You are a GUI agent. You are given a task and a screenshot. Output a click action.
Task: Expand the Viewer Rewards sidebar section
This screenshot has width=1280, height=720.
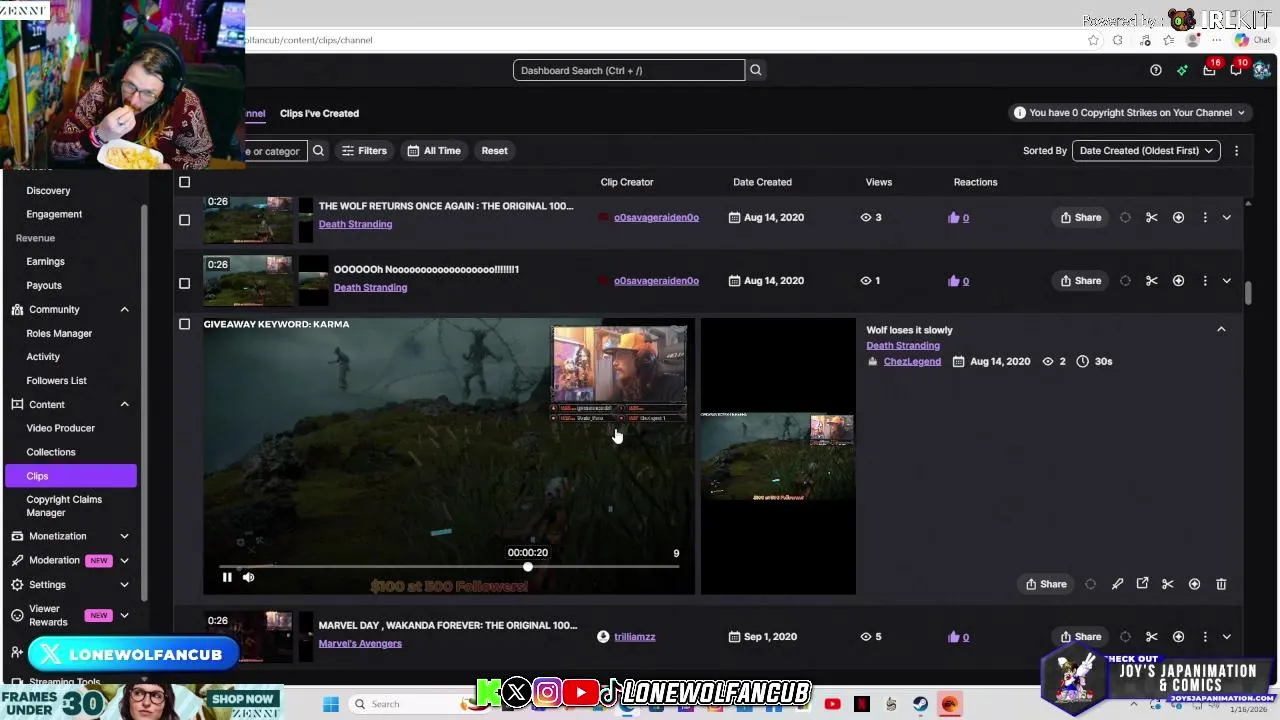pos(124,615)
